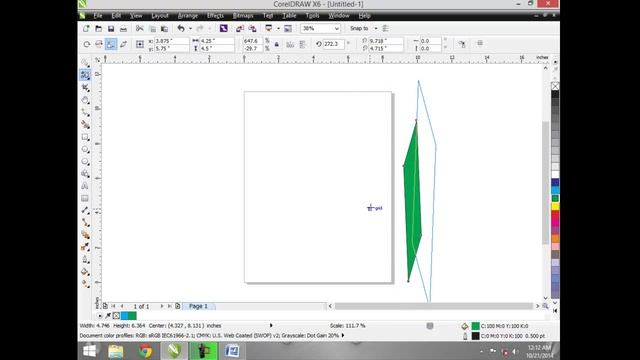Expand the Undo history dropdown arrow

coord(190,29)
